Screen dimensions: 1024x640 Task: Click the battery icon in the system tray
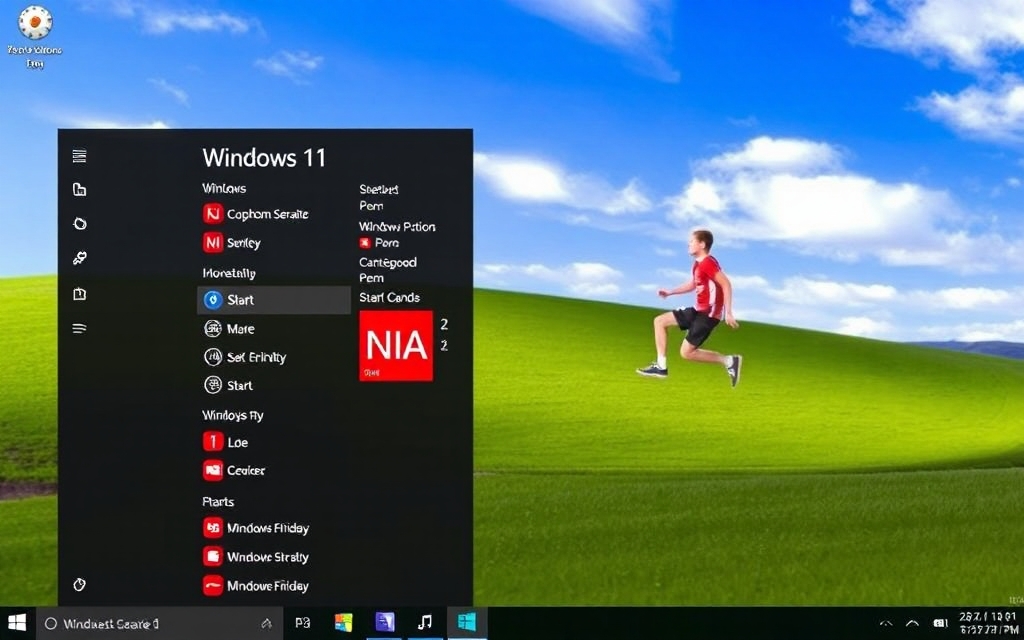coord(941,624)
